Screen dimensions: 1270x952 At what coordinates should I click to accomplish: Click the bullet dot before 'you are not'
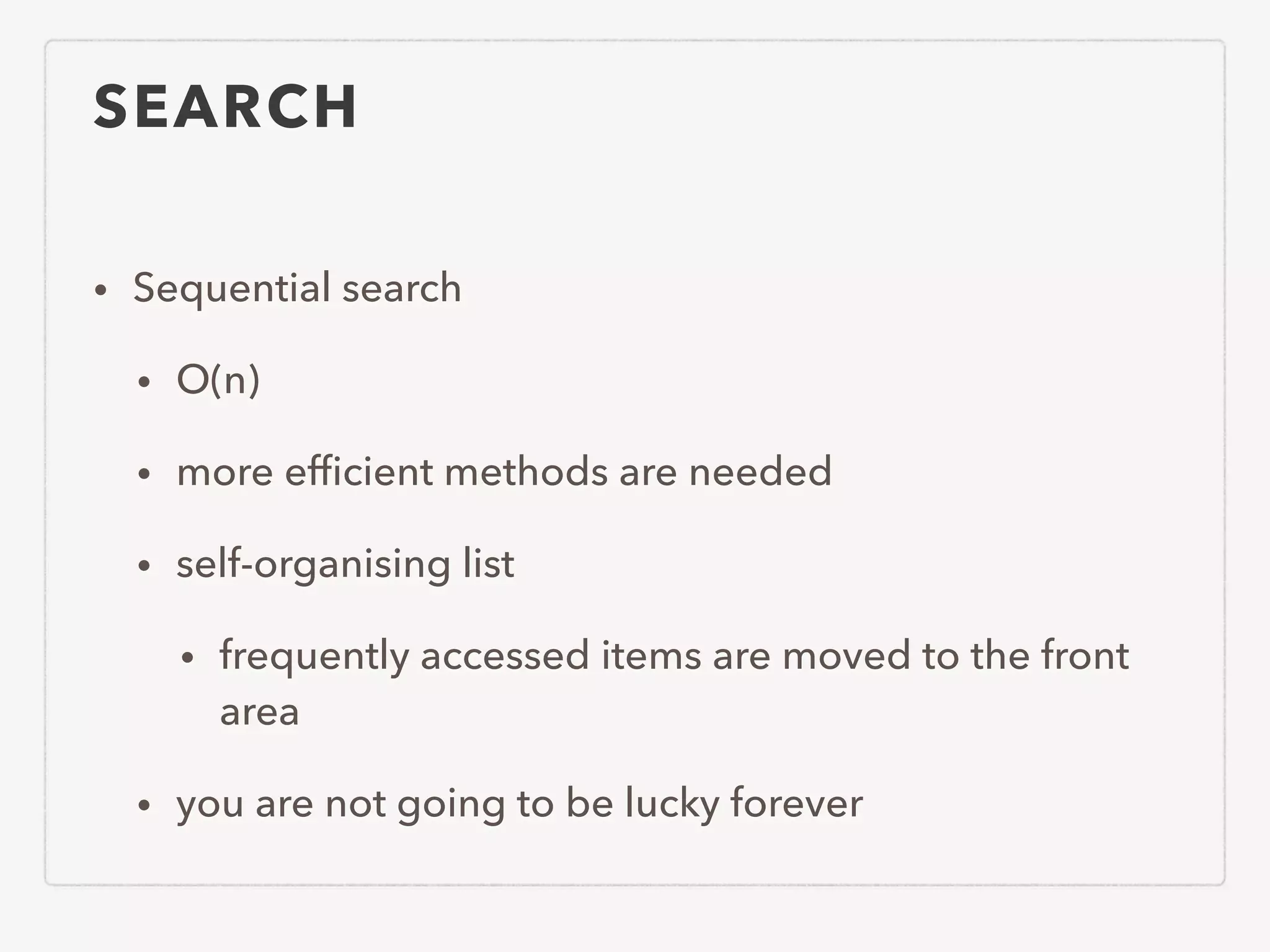click(x=144, y=806)
